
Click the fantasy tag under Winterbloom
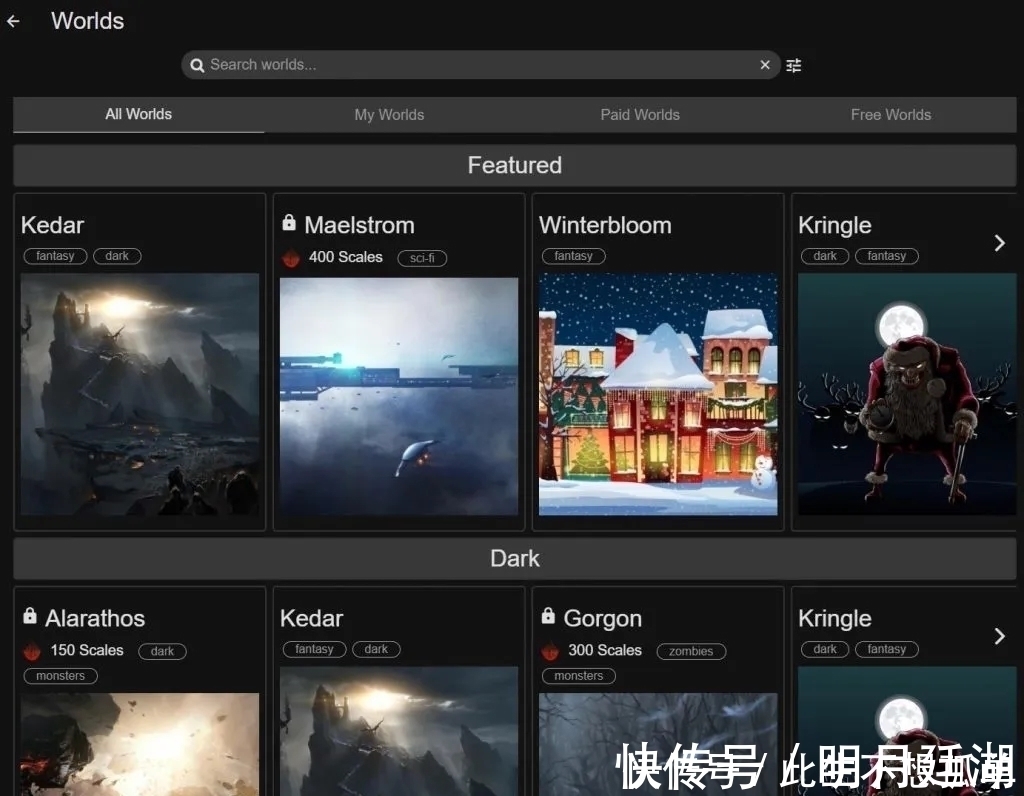573,256
